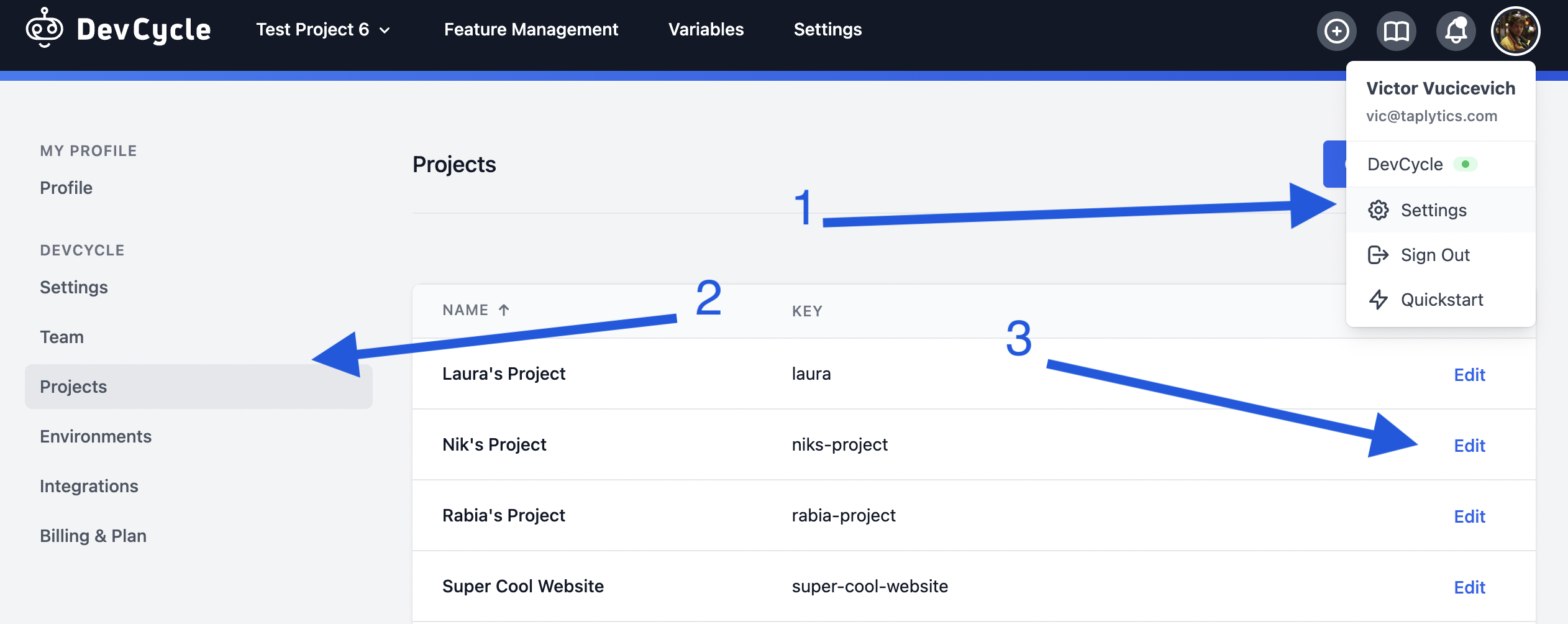Edit Nik's Project
Viewport: 1568px width, 624px height.
1469,446
